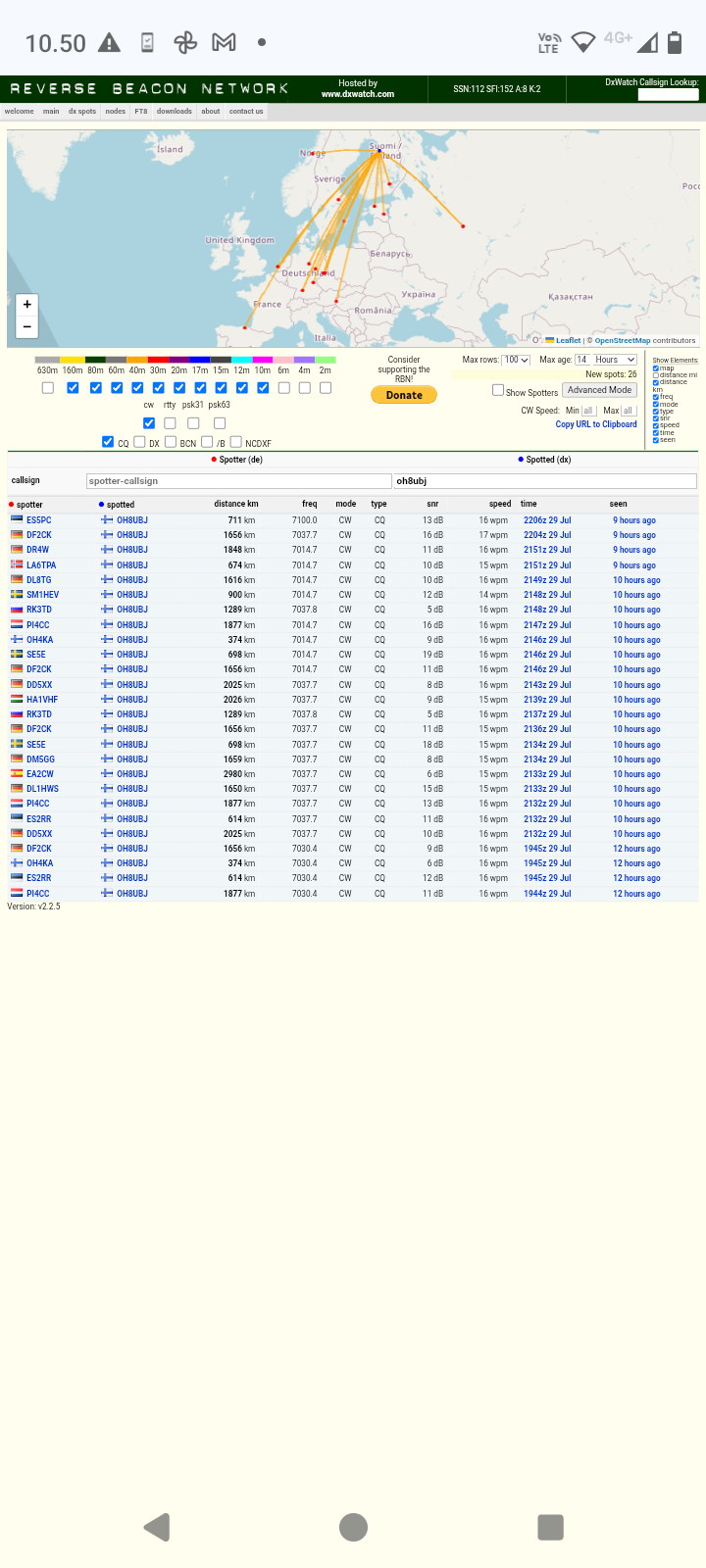Click the 160m yellow band color swatch
Image resolution: width=706 pixels, height=1568 pixels.
pyautogui.click(x=73, y=360)
